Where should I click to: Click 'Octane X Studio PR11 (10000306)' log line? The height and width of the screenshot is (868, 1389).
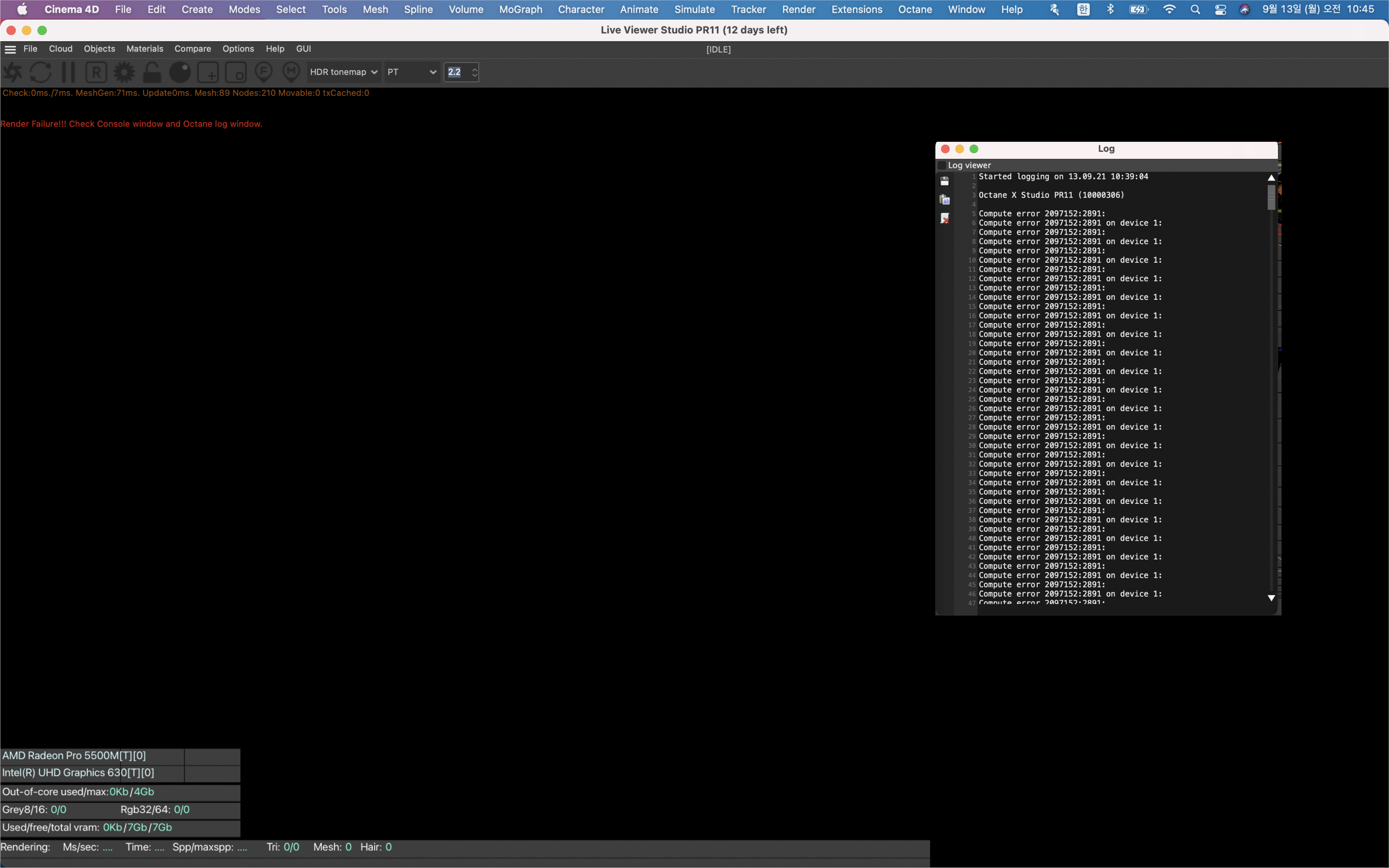(1051, 195)
